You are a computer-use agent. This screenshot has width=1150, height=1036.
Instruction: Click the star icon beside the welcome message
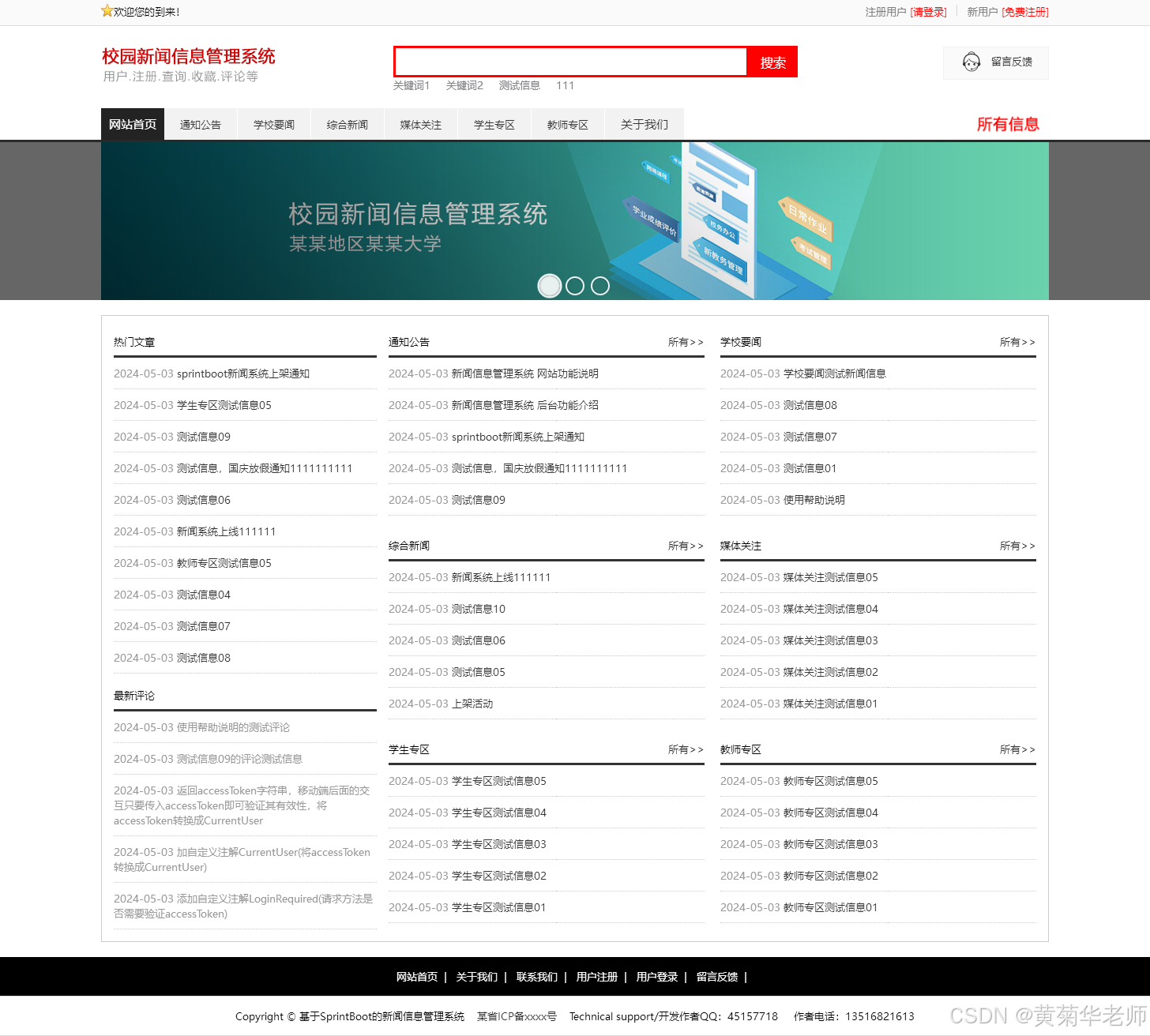coord(107,11)
